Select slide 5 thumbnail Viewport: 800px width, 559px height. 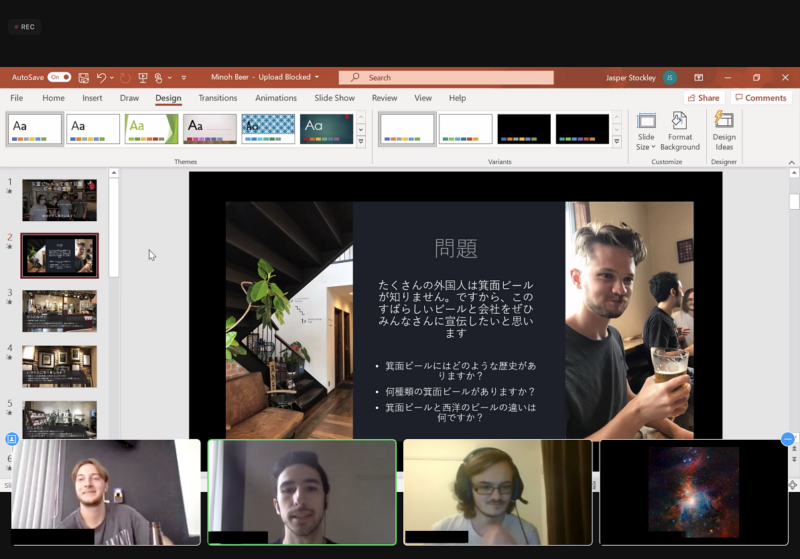pyautogui.click(x=60, y=420)
